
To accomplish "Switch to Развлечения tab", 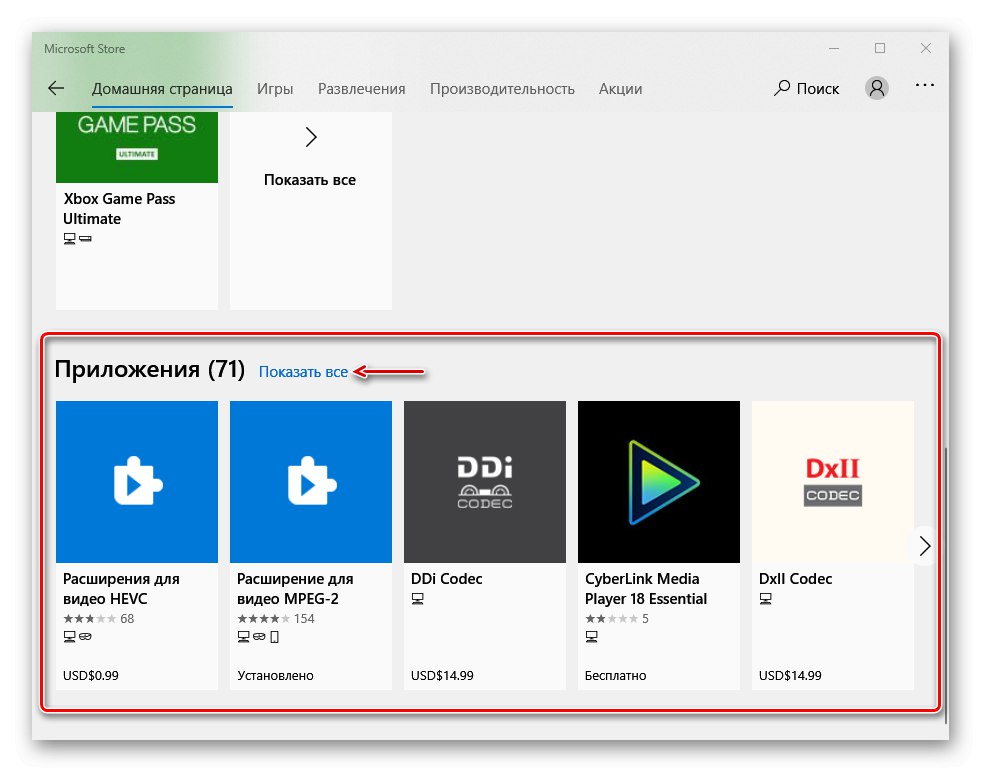I will click(362, 89).
